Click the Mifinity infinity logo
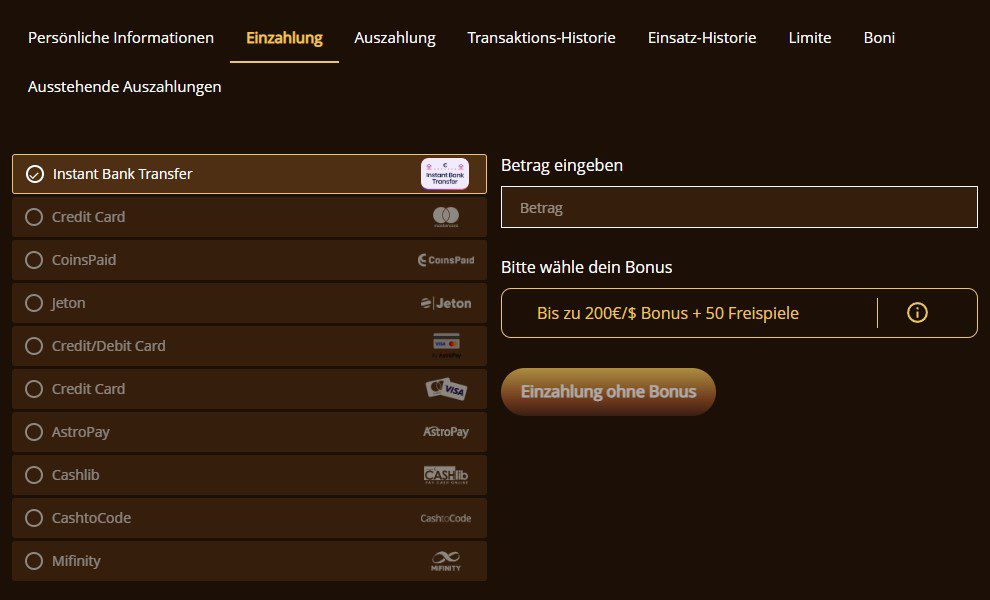This screenshot has width=990, height=600. click(x=446, y=561)
